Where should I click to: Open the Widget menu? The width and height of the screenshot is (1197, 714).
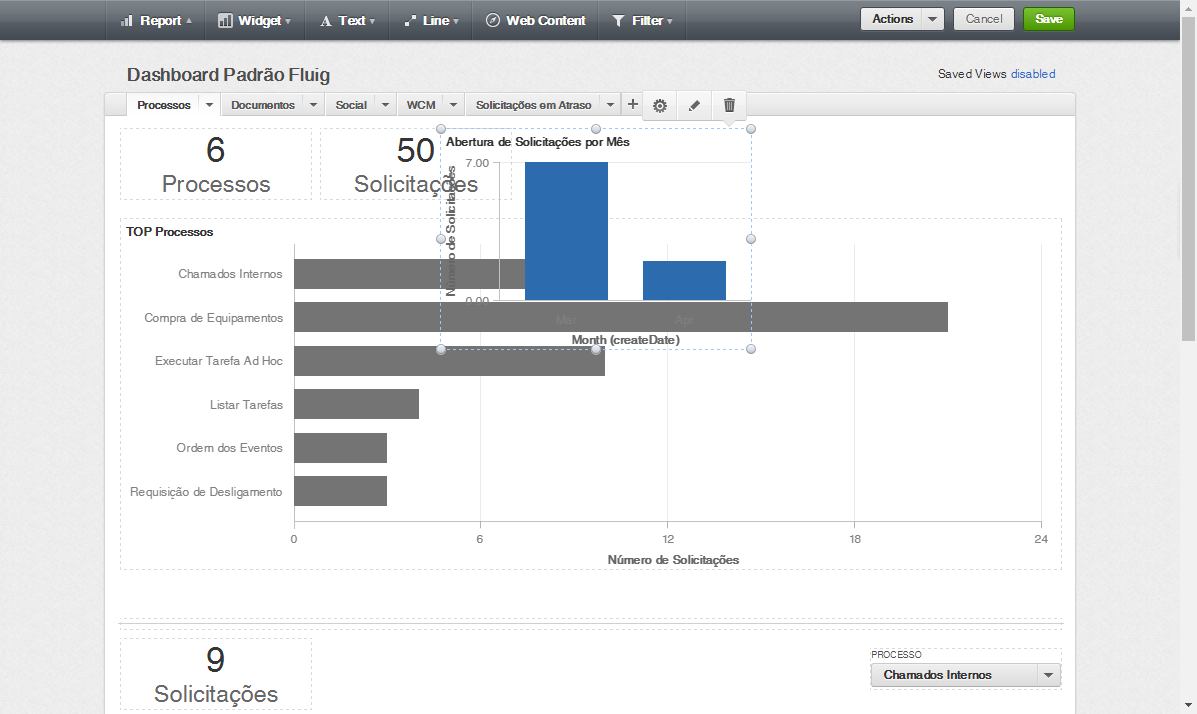pos(254,20)
